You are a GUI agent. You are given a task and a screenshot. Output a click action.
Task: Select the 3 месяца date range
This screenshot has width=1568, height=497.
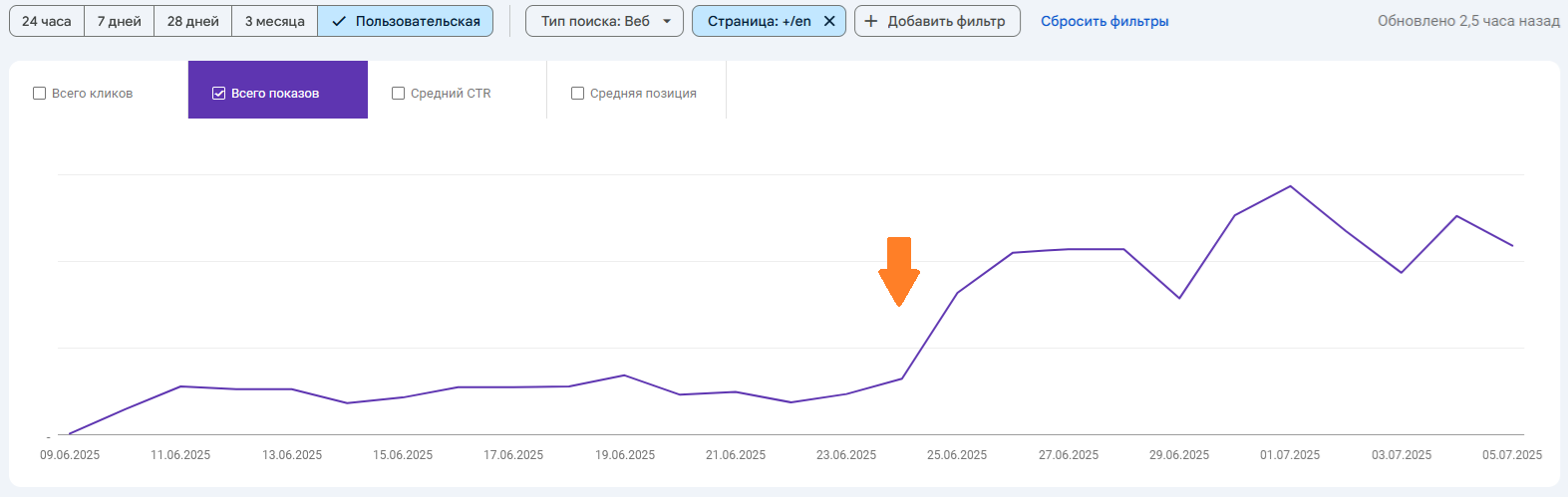pos(275,21)
